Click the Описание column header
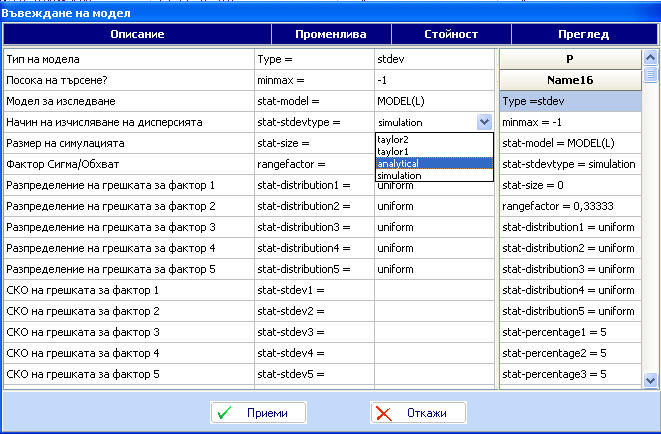This screenshot has height=434, width=661. [x=131, y=34]
